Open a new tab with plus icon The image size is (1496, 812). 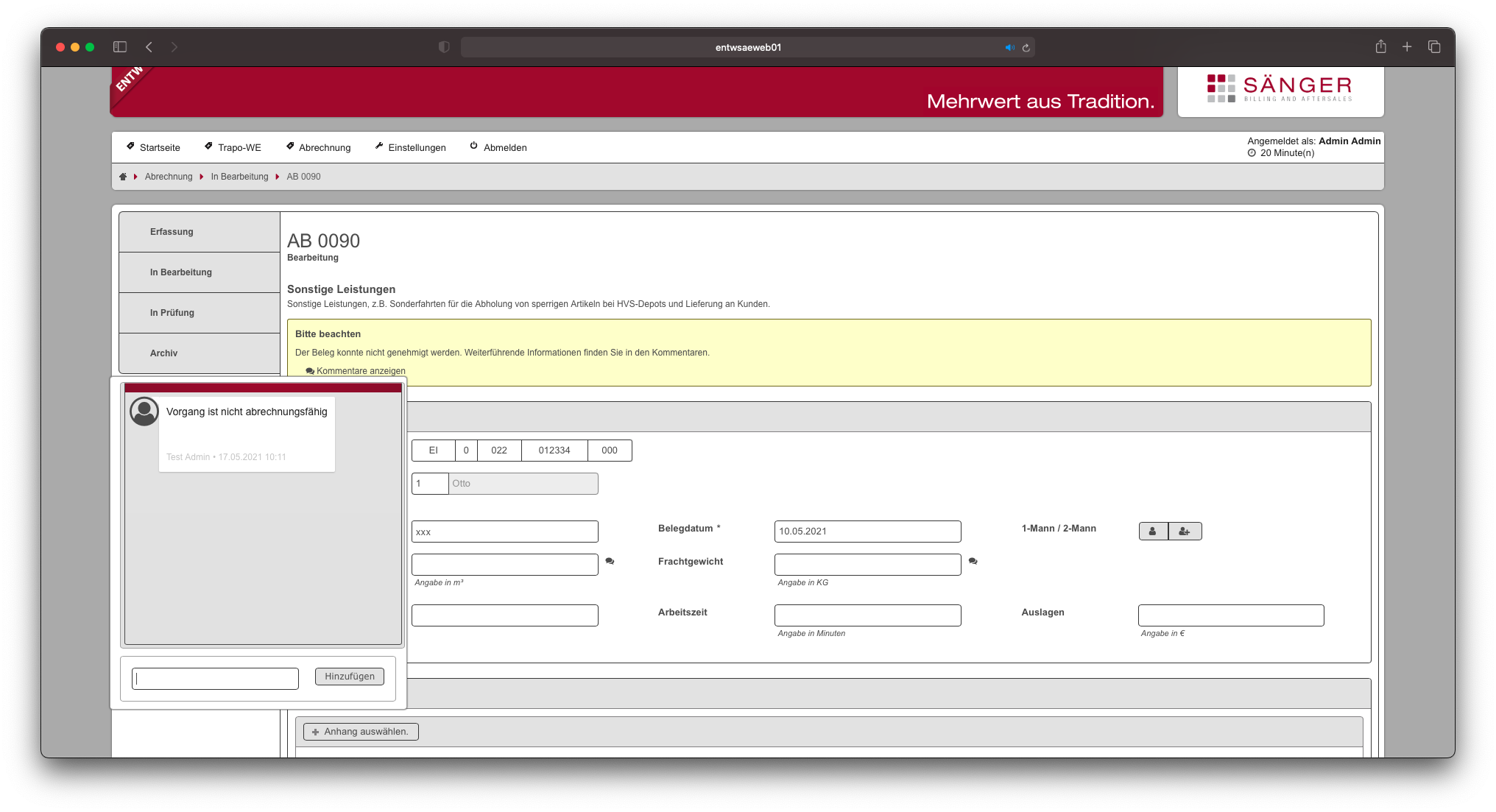[1407, 46]
